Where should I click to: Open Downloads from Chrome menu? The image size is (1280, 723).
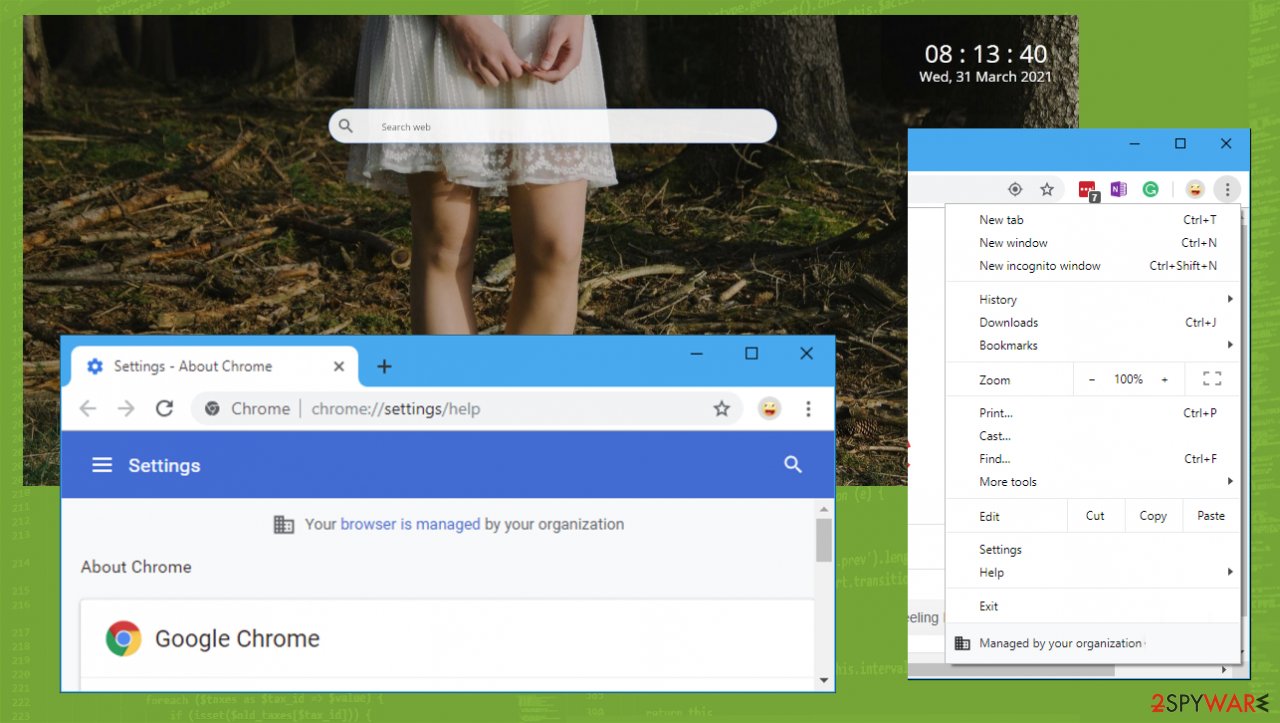pos(1093,322)
